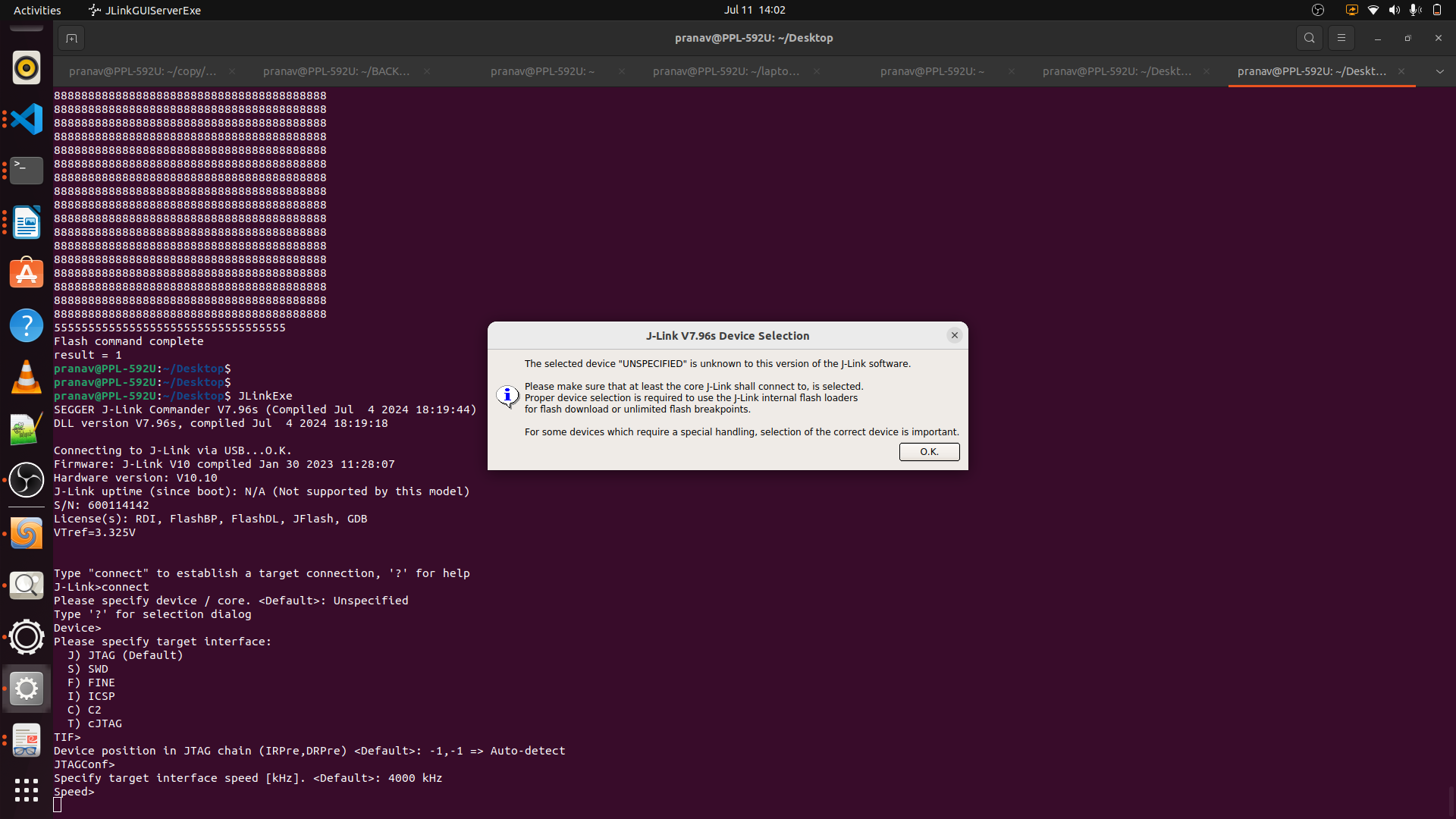The image size is (1456, 819).
Task: Open the document viewer dock icon
Action: 27,740
